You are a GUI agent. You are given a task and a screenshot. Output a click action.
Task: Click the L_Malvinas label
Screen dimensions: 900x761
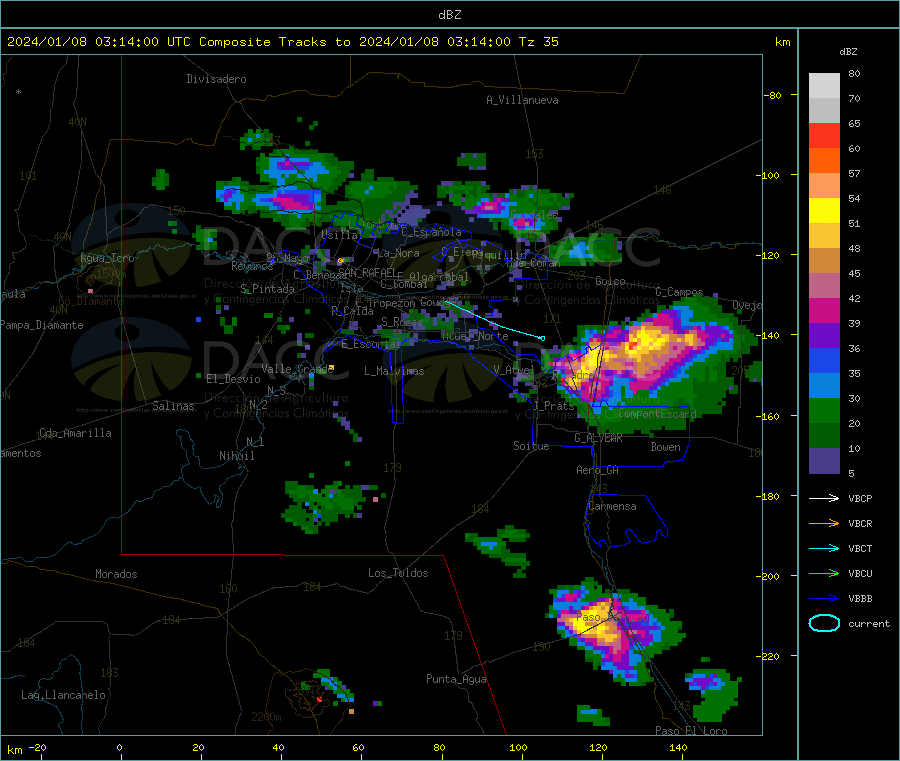tap(394, 371)
